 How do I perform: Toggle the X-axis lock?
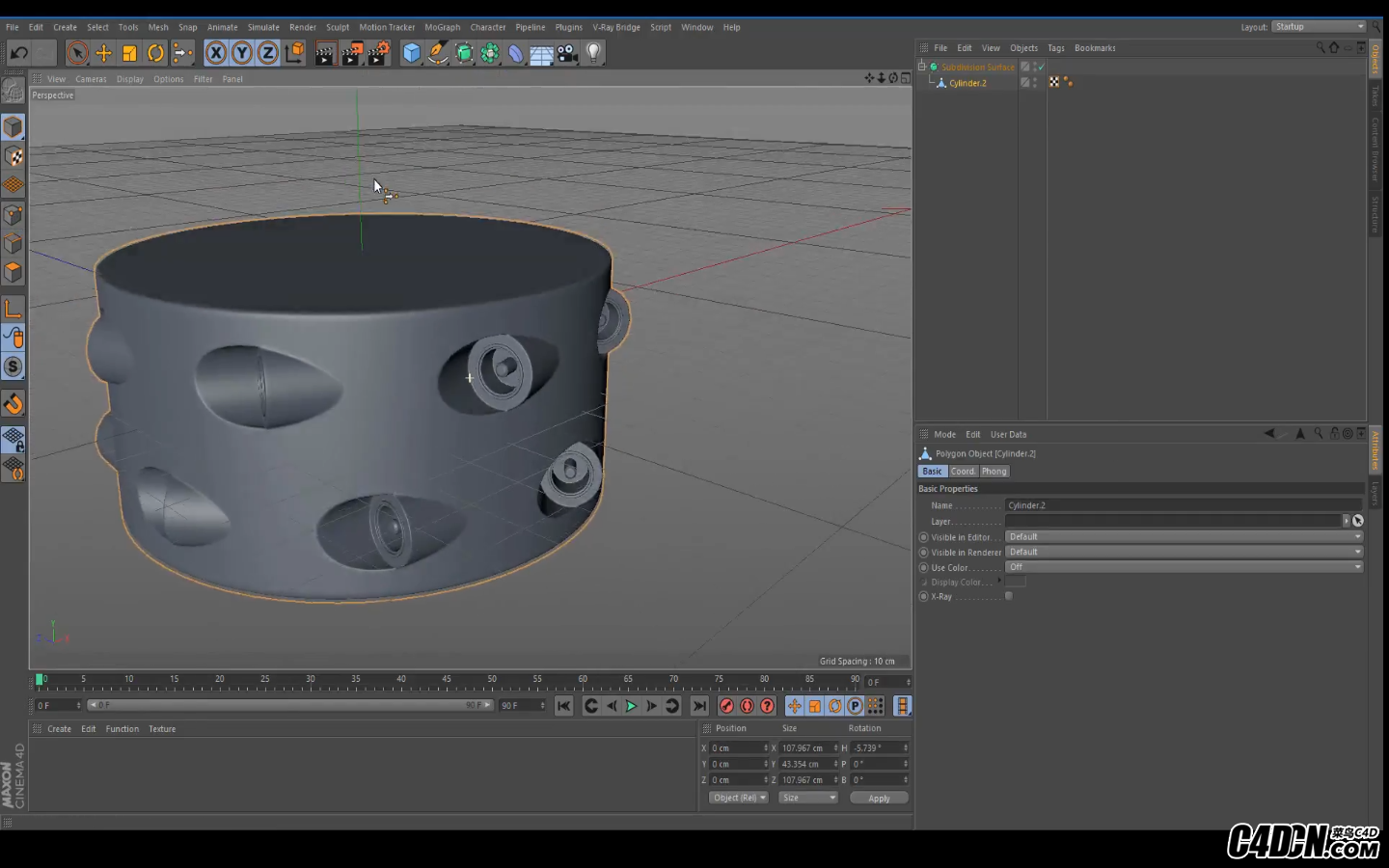pos(216,53)
